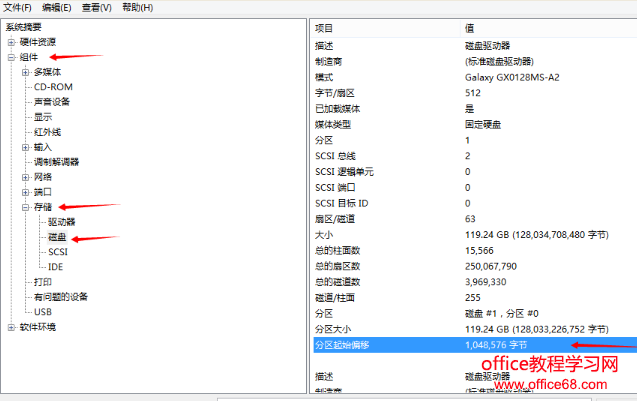Select the SCSI tree item under 存储

(x=58, y=252)
